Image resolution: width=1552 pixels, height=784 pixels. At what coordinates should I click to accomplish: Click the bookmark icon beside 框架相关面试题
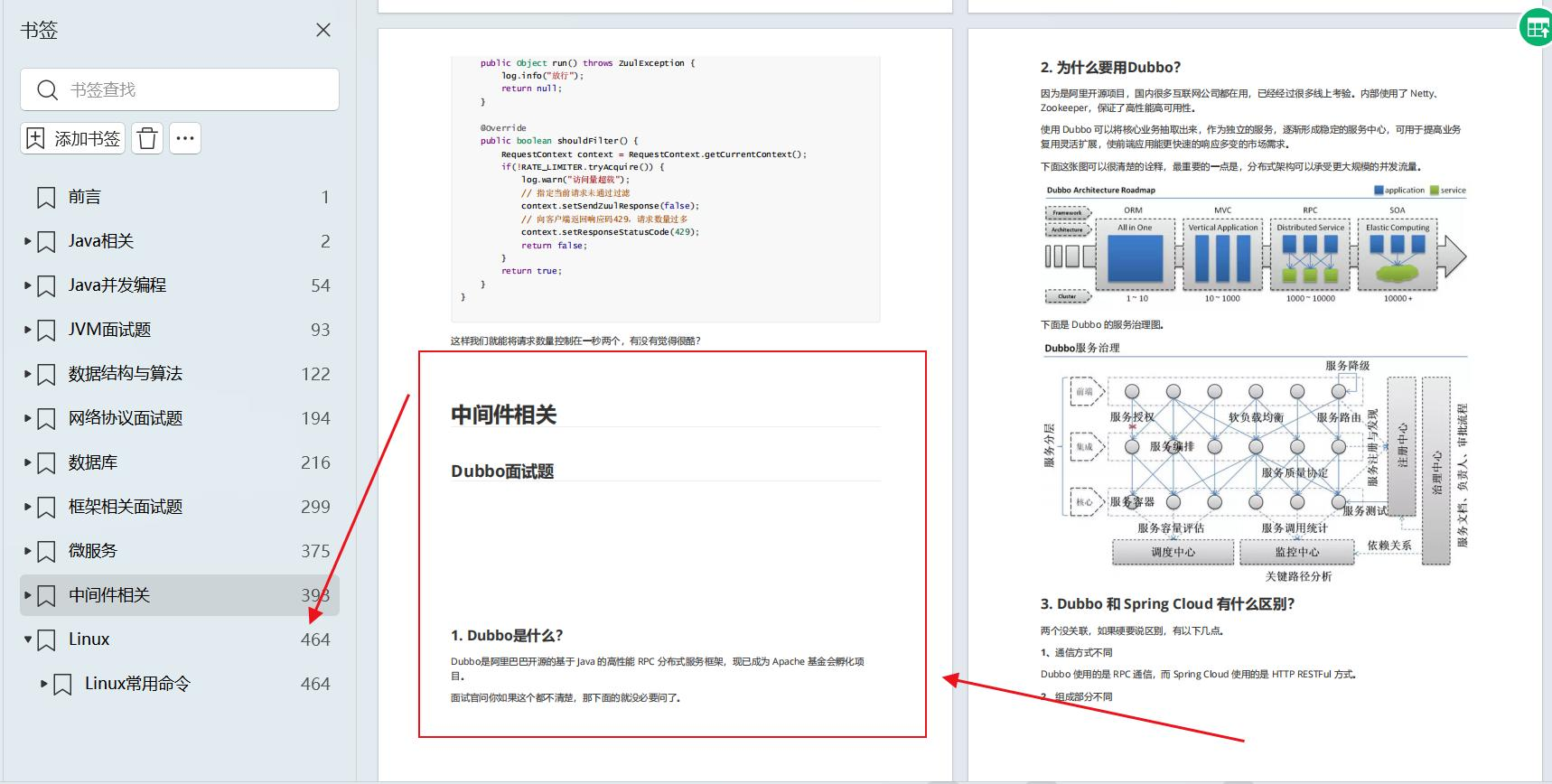[x=46, y=508]
